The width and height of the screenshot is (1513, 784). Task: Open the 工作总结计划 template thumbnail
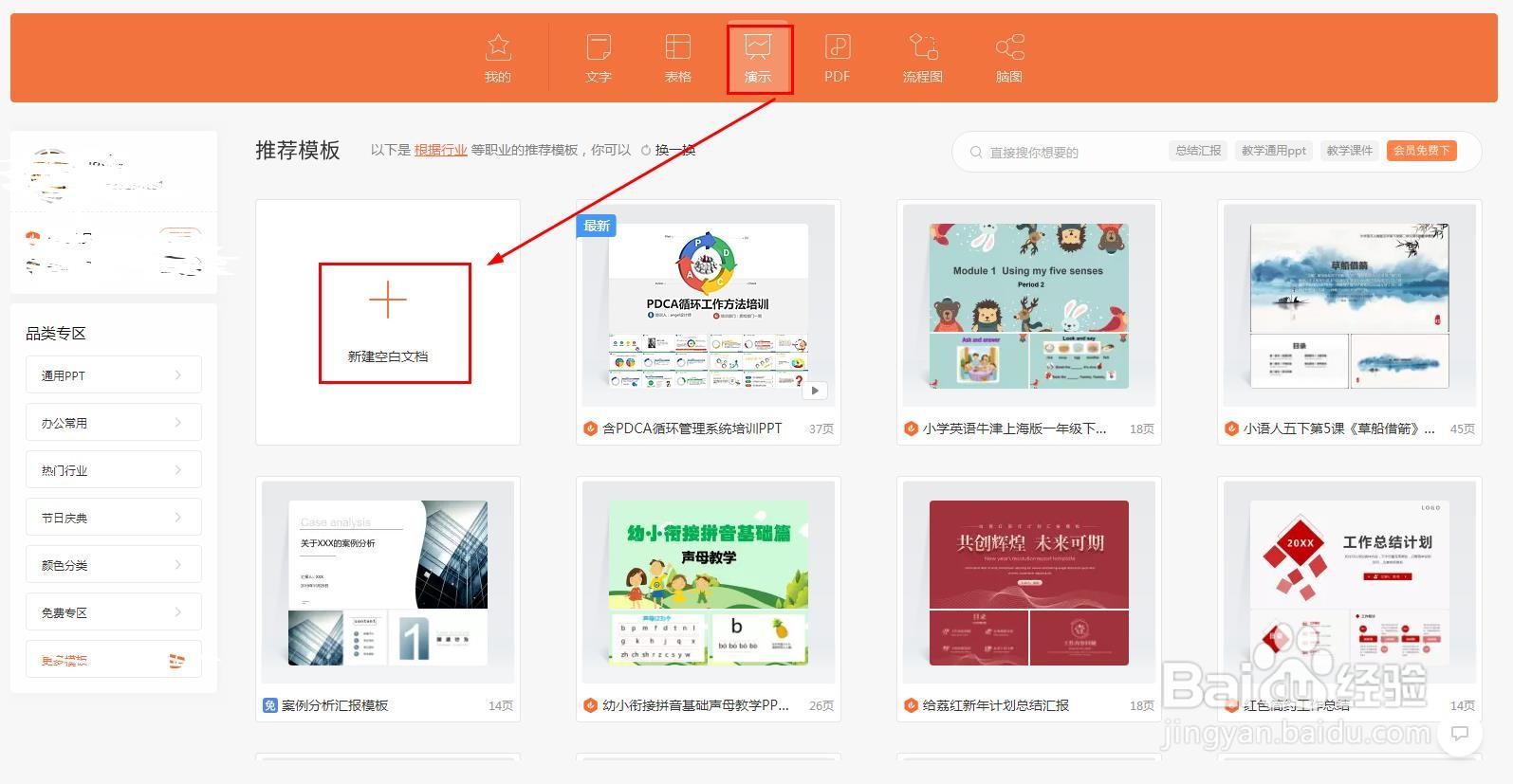pyautogui.click(x=1350, y=583)
